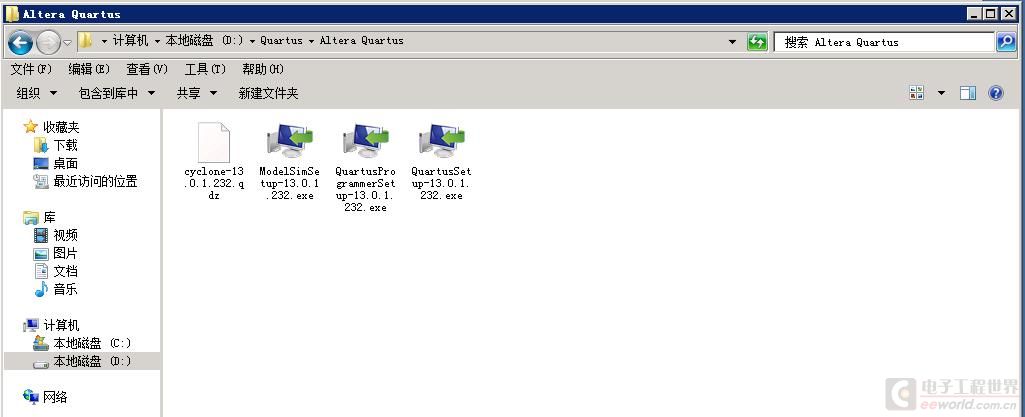Select Quartus in the address breadcrumb
Image resolution: width=1025 pixels, height=417 pixels.
point(281,41)
